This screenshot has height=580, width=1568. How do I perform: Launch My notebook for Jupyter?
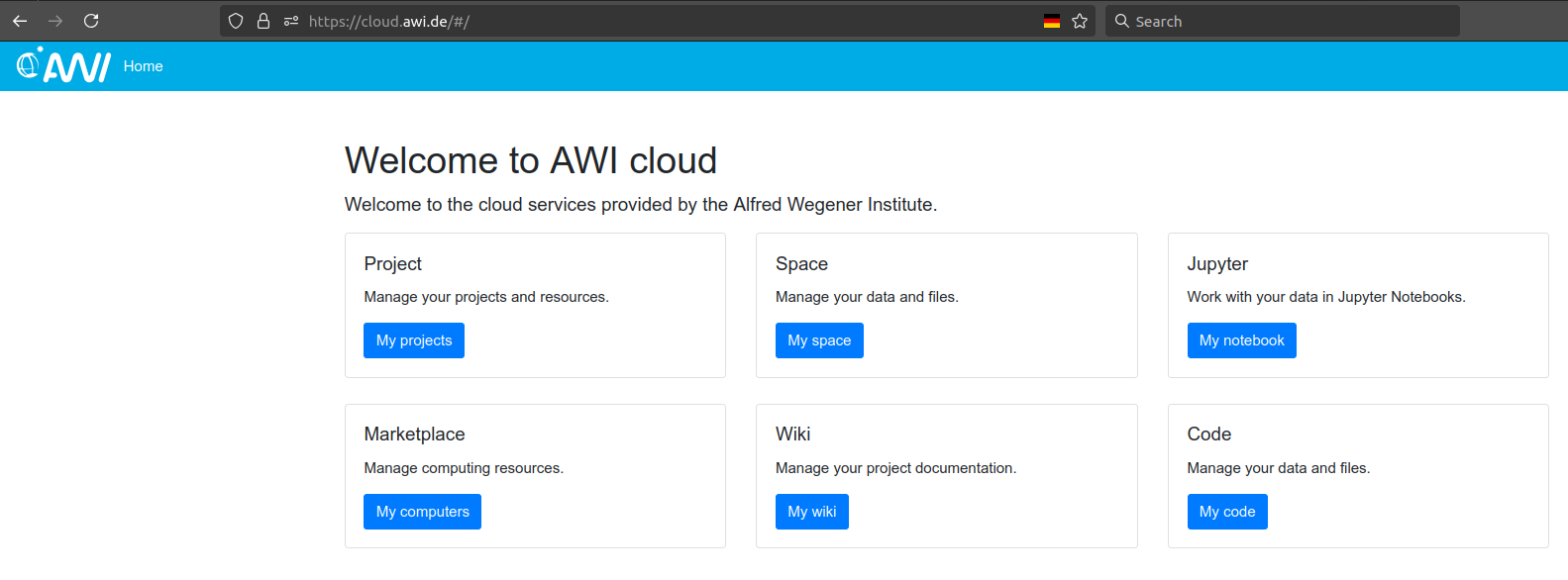(x=1241, y=340)
